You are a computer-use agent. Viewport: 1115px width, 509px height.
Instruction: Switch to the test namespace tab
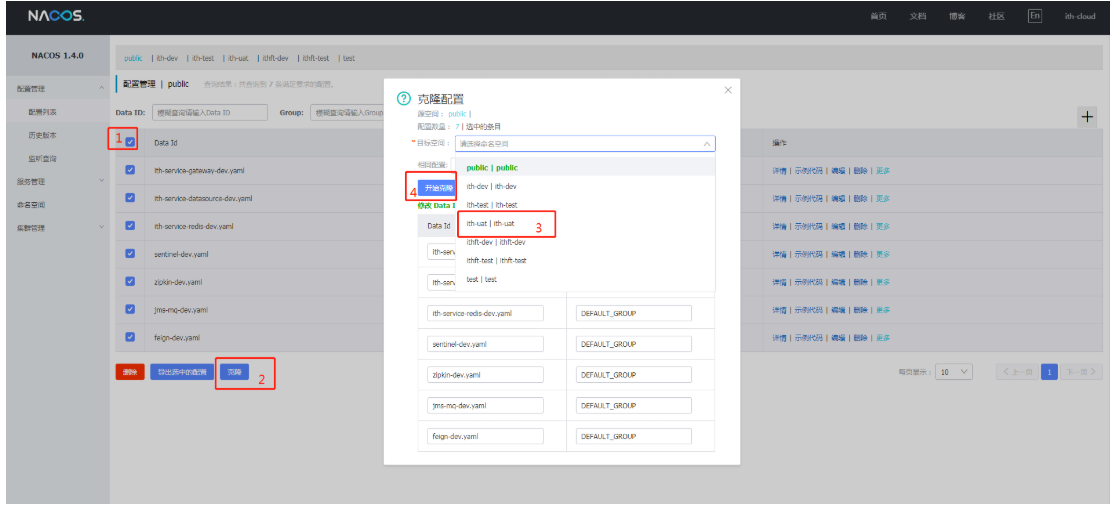click(349, 58)
